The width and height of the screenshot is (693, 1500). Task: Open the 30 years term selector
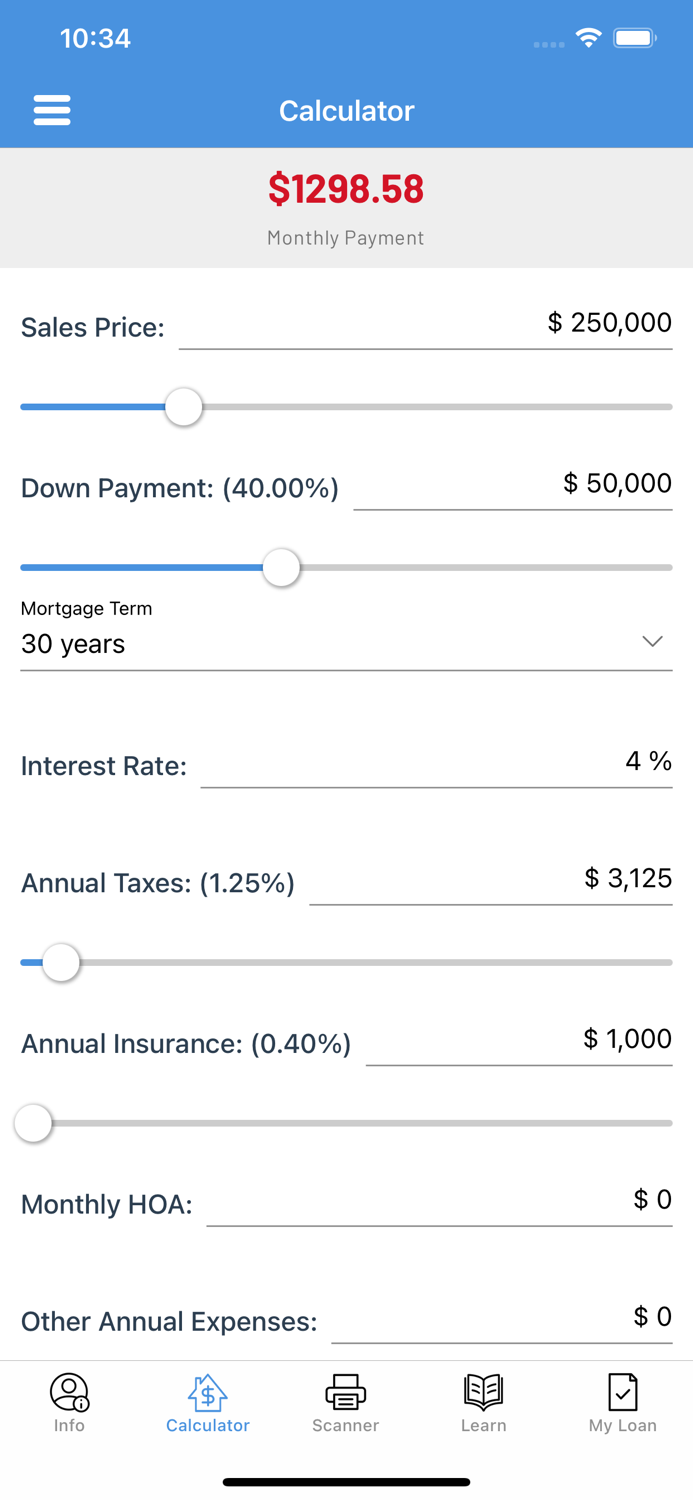coord(72,644)
